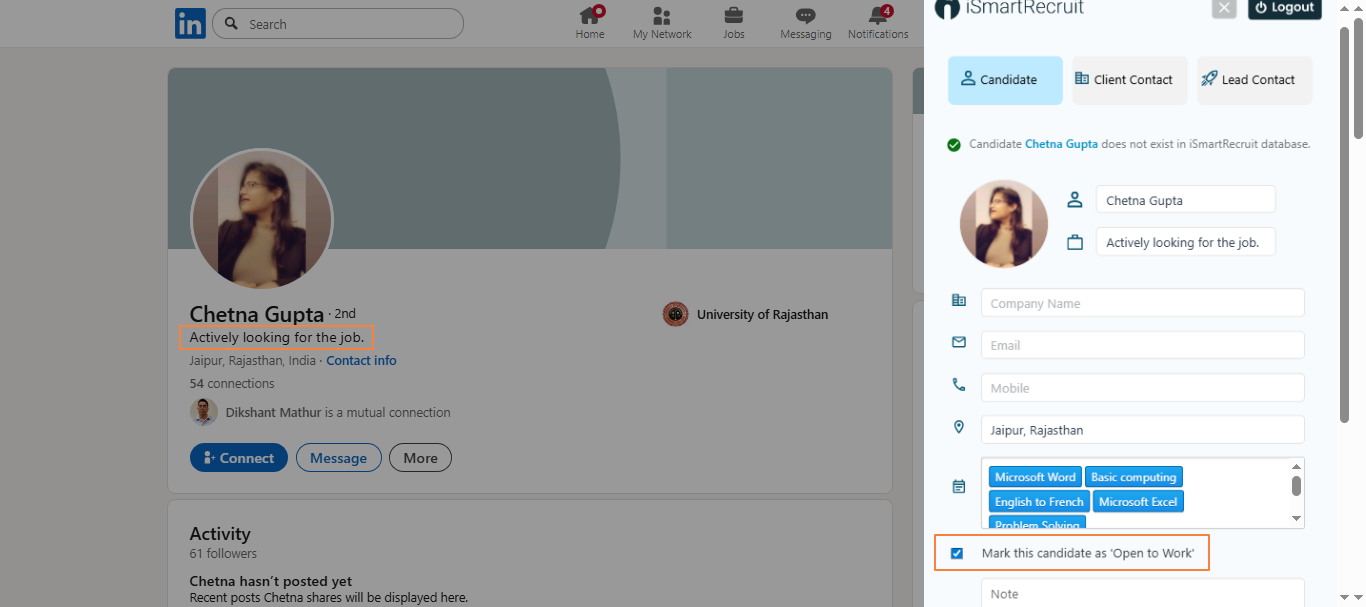Uncheck Mark this candidate as 'Open to Work'
1366x607 pixels.
tap(957, 553)
